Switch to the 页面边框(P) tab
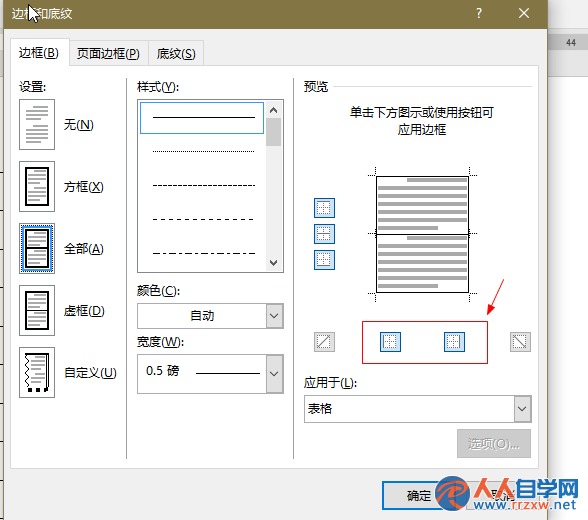Viewport: 588px width, 520px height. (x=108, y=54)
